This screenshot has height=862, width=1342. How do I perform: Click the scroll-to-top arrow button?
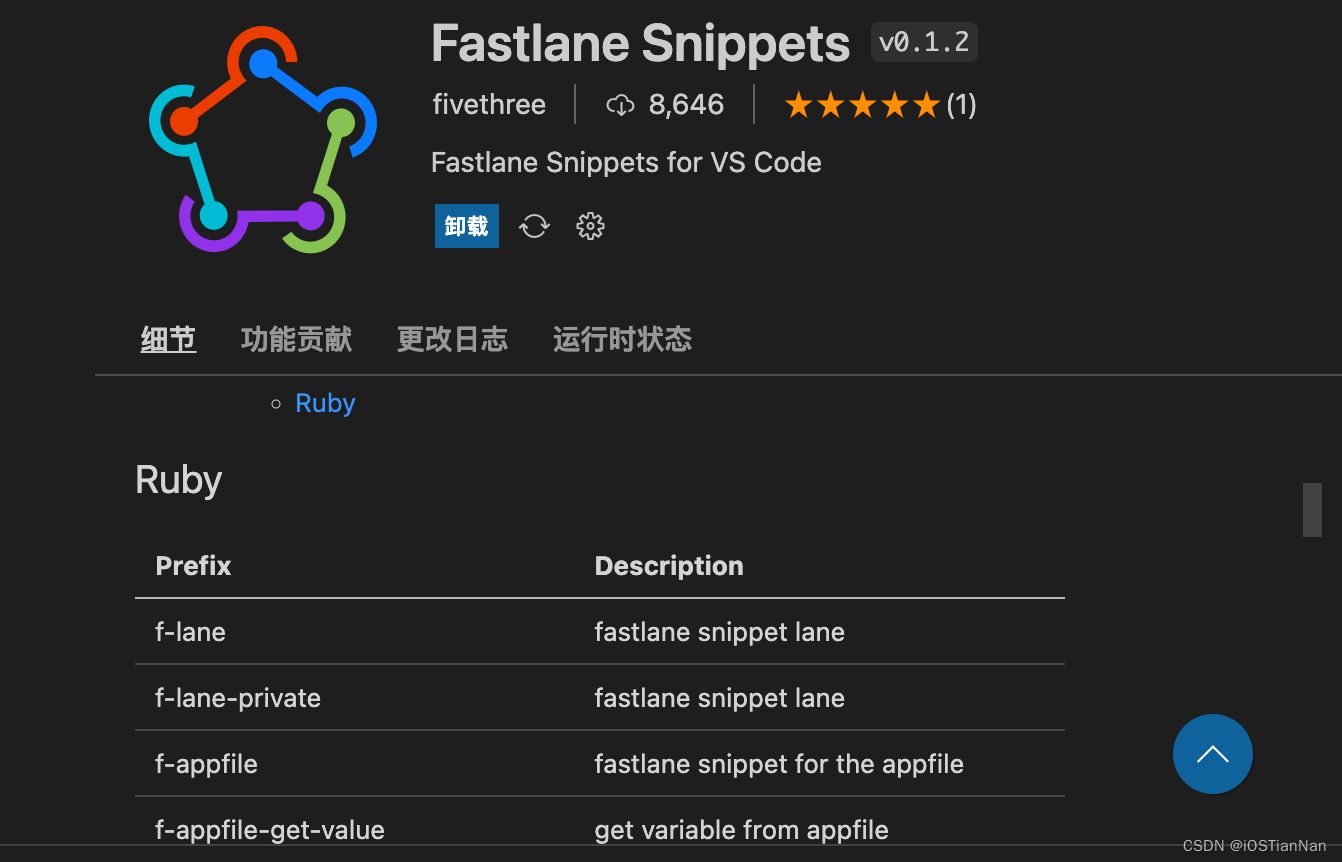(1213, 754)
